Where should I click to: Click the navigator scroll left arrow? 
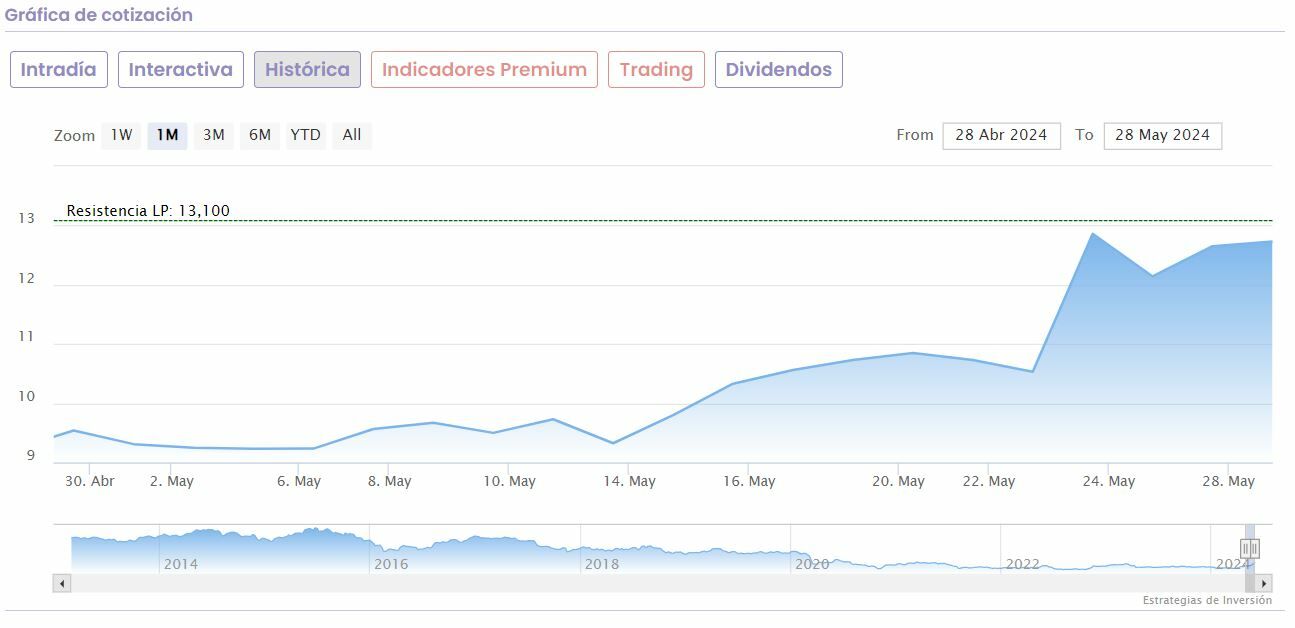coord(62,583)
